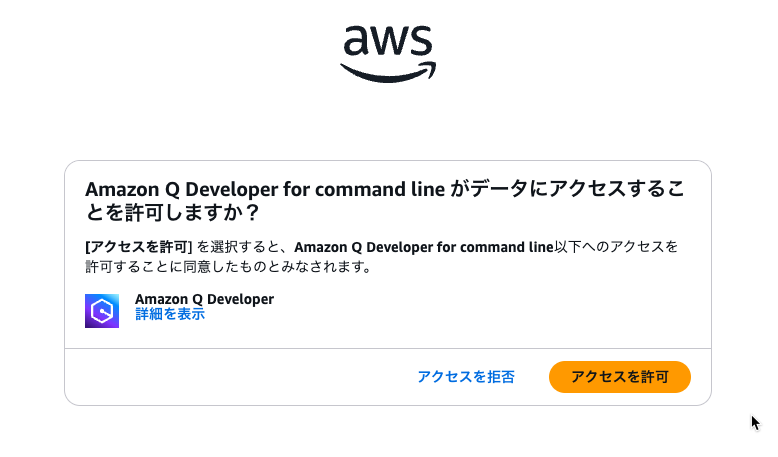This screenshot has width=778, height=457.
Task: Click the sentence 許可することに同意したものとみなされます。
Action: [229, 267]
